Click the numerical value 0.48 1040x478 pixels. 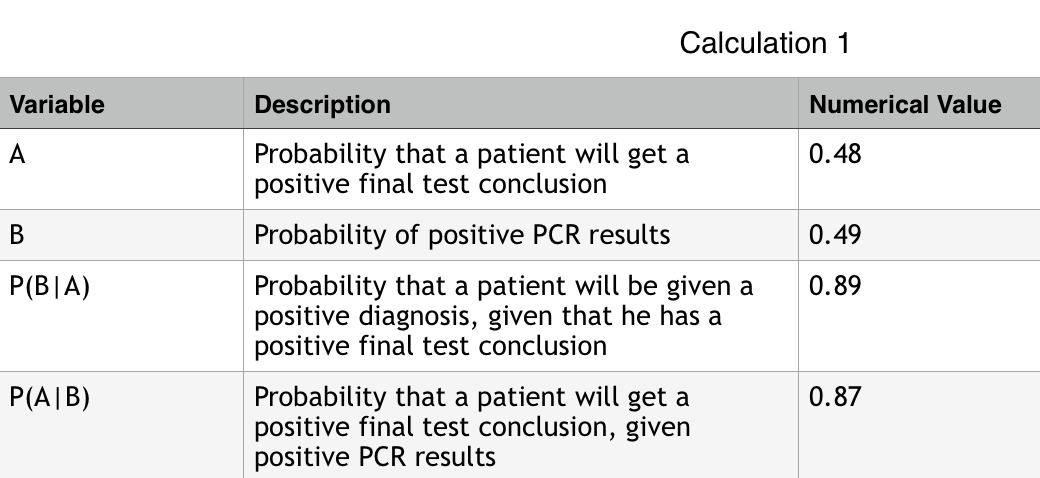click(x=835, y=155)
